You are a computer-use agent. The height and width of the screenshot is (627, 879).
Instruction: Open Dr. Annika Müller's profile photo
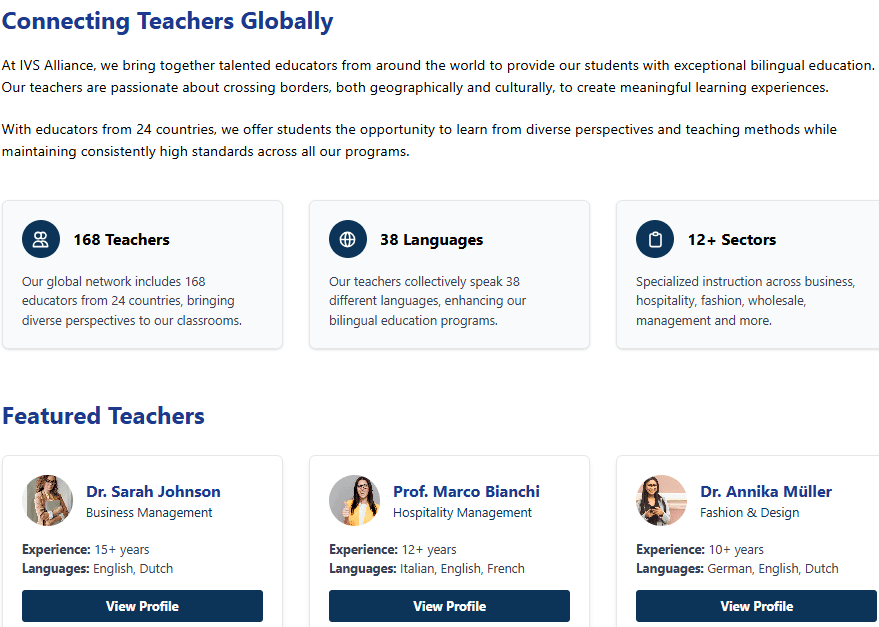661,500
